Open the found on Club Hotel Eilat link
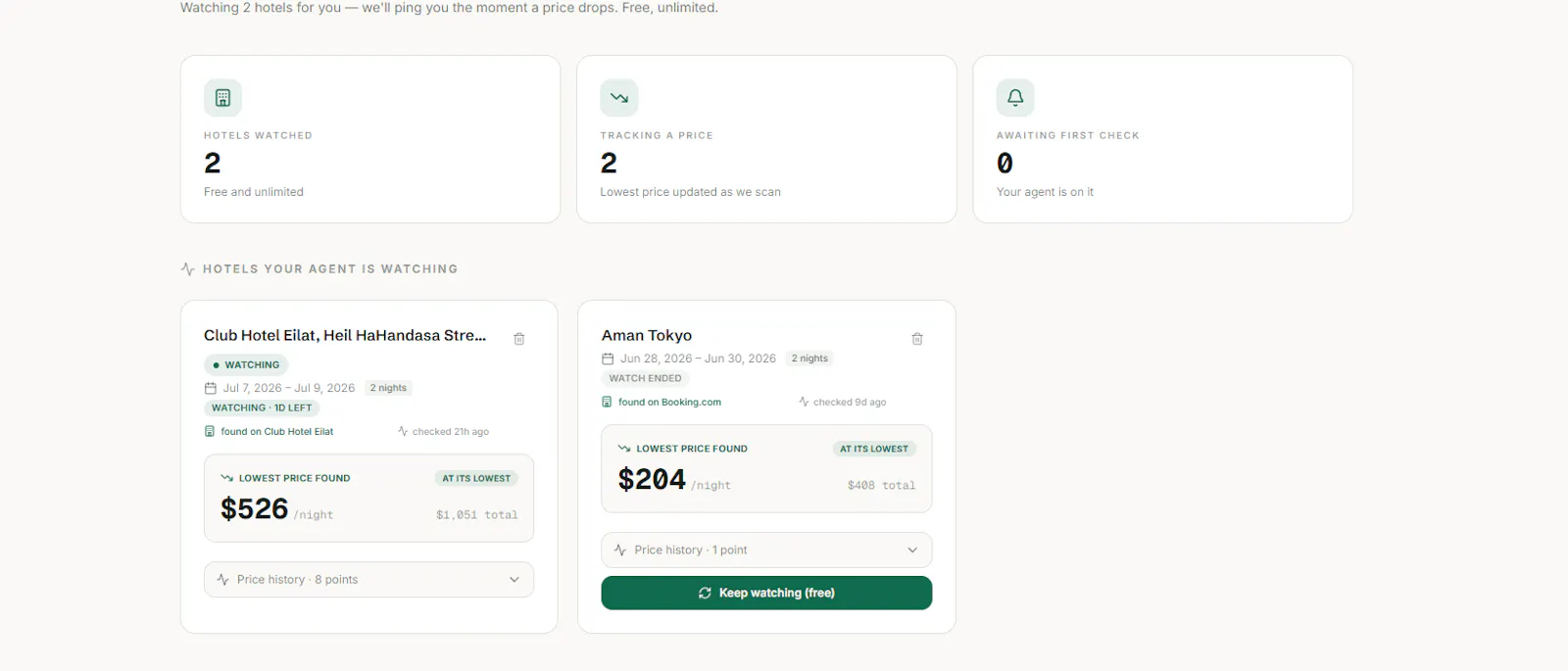The image size is (1568, 671). 277,431
